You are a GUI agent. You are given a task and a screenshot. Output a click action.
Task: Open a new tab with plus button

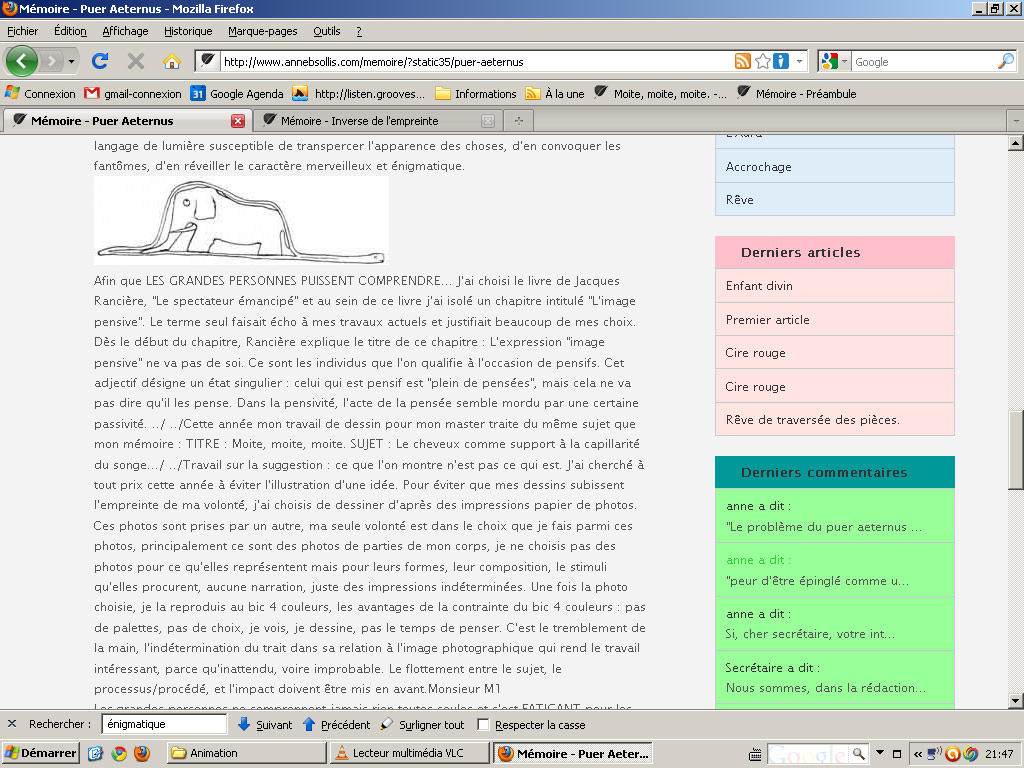click(519, 121)
